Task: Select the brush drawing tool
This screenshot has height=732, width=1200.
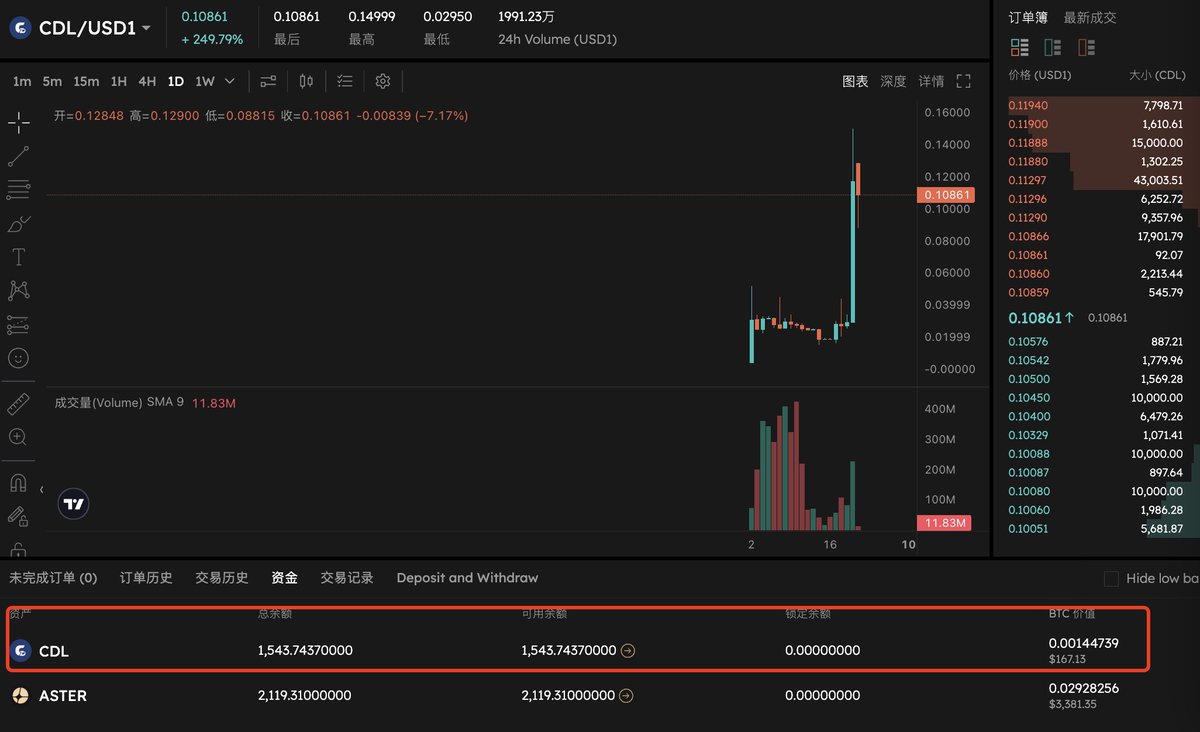Action: pyautogui.click(x=18, y=223)
